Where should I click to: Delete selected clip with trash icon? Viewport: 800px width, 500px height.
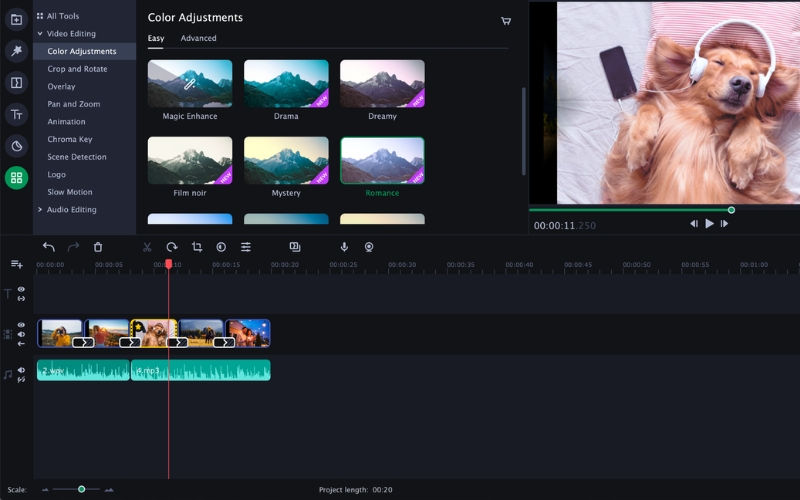pyautogui.click(x=98, y=247)
